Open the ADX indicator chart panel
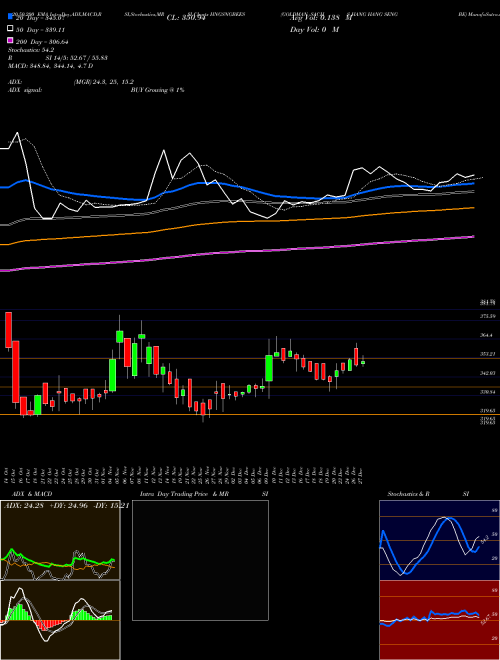The height and width of the screenshot is (660, 500). click(60, 540)
